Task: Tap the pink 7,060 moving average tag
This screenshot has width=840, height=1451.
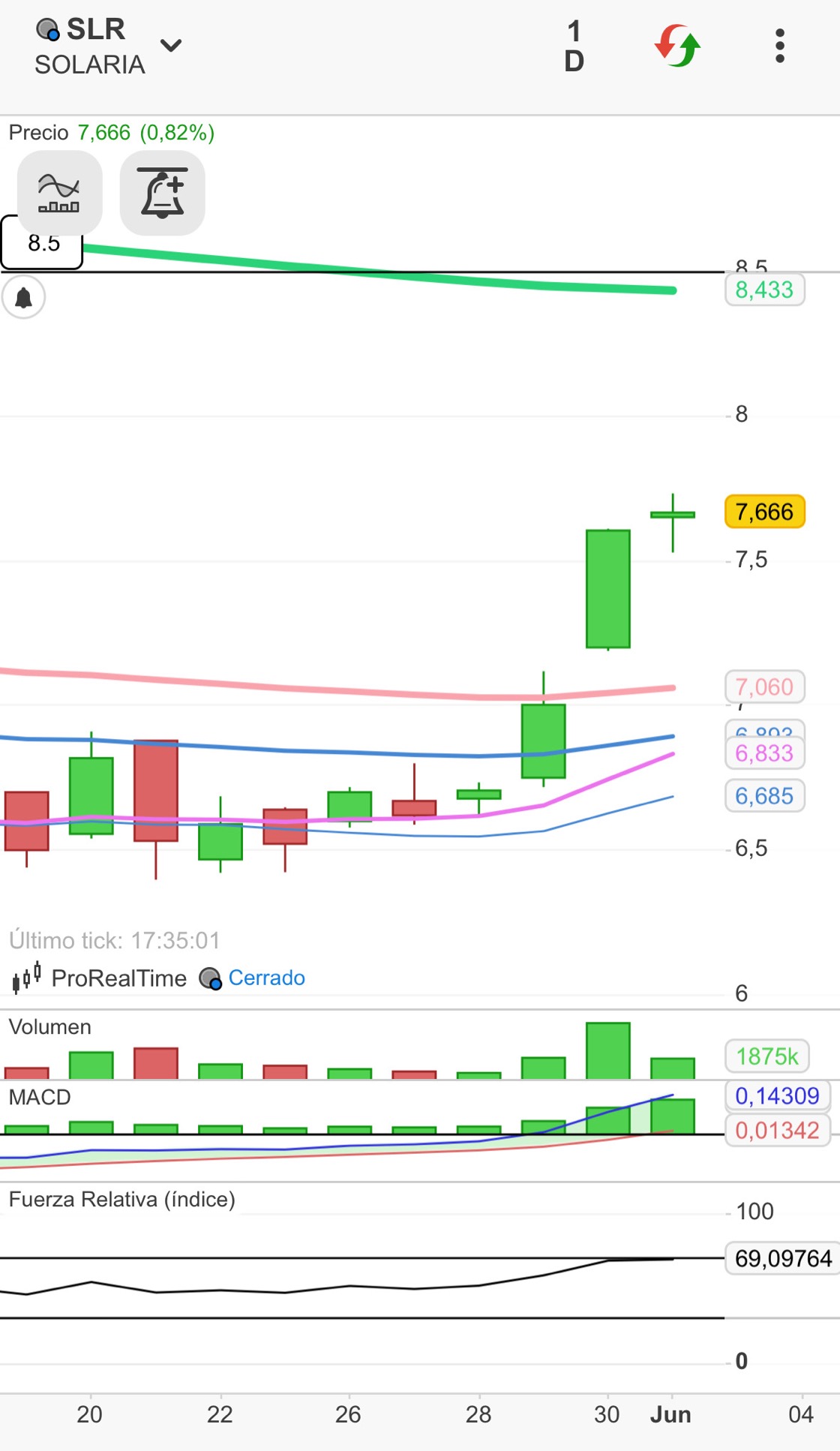Action: (764, 686)
